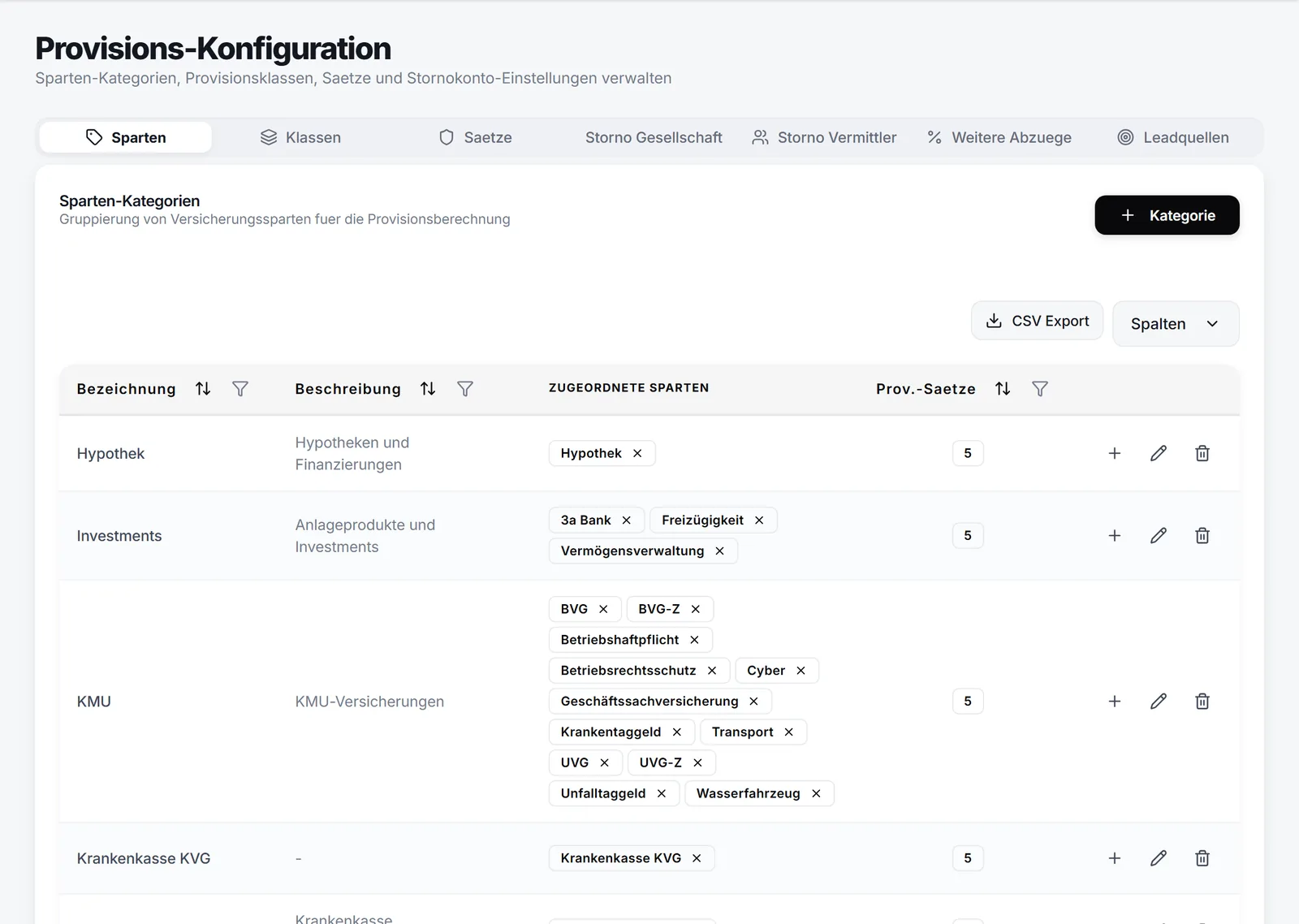Remove the BVG tag
The width and height of the screenshot is (1299, 924).
(603, 609)
